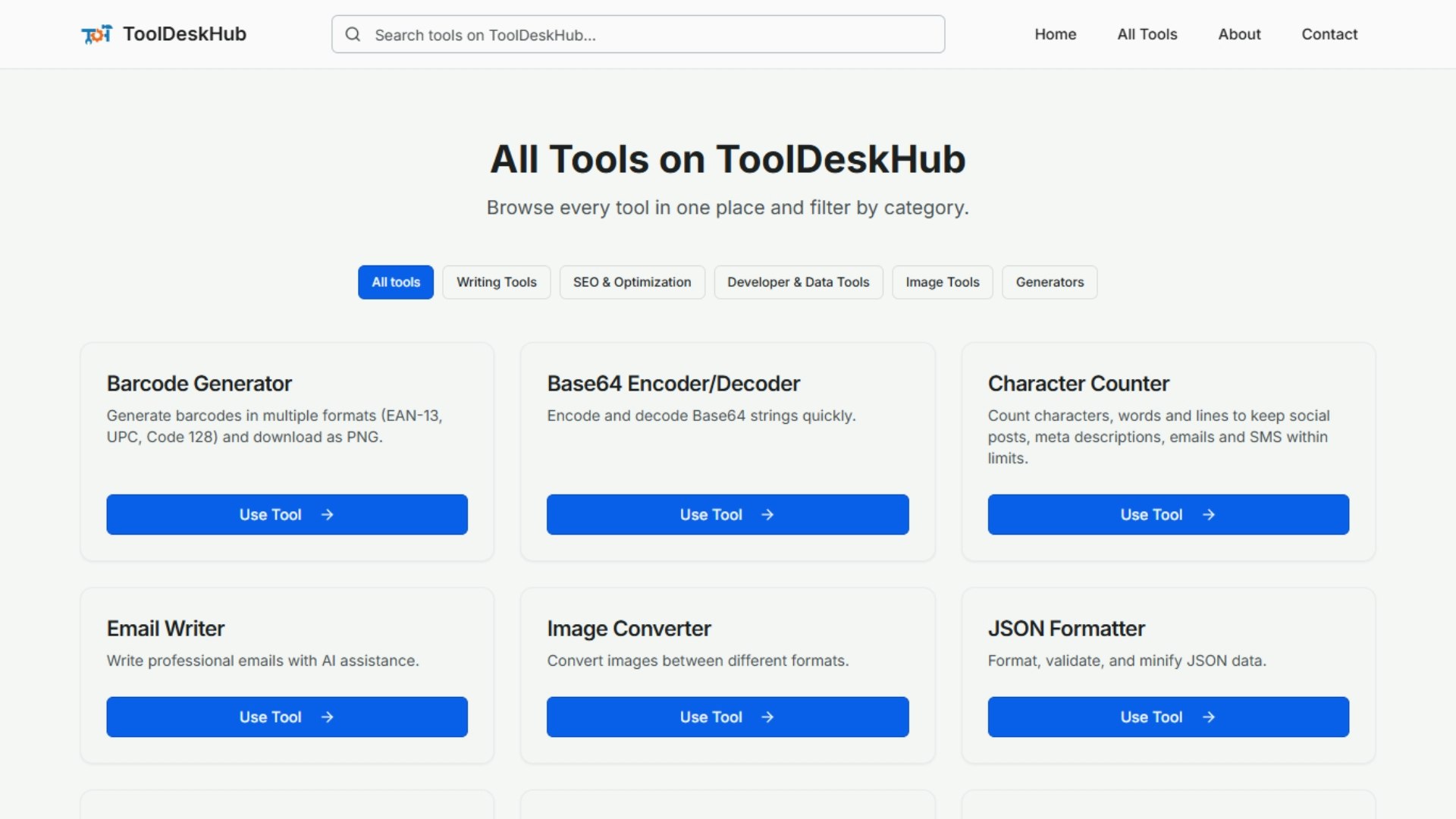
Task: Use the JSON Formatter tool
Action: pyautogui.click(x=1168, y=717)
